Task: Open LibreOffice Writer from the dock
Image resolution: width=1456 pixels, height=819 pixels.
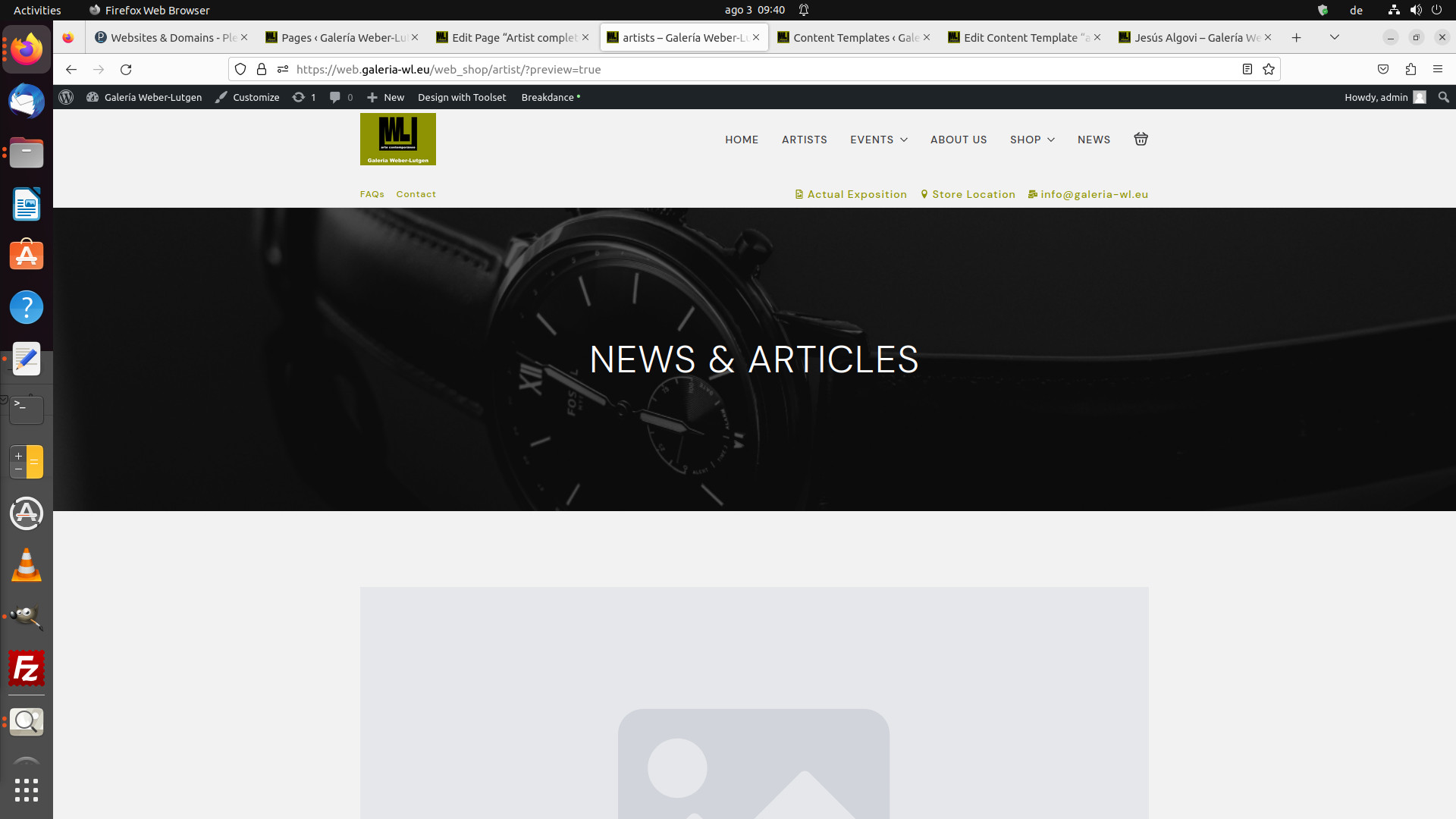Action: [27, 204]
